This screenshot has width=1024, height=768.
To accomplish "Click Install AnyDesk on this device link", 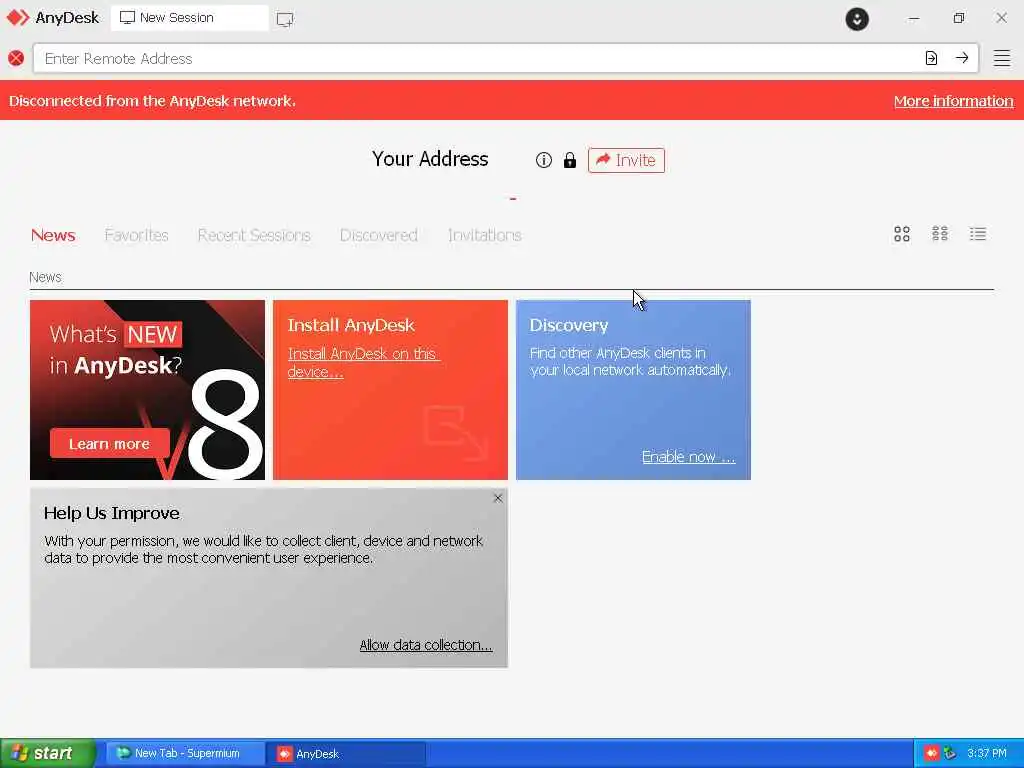I will [x=364, y=362].
